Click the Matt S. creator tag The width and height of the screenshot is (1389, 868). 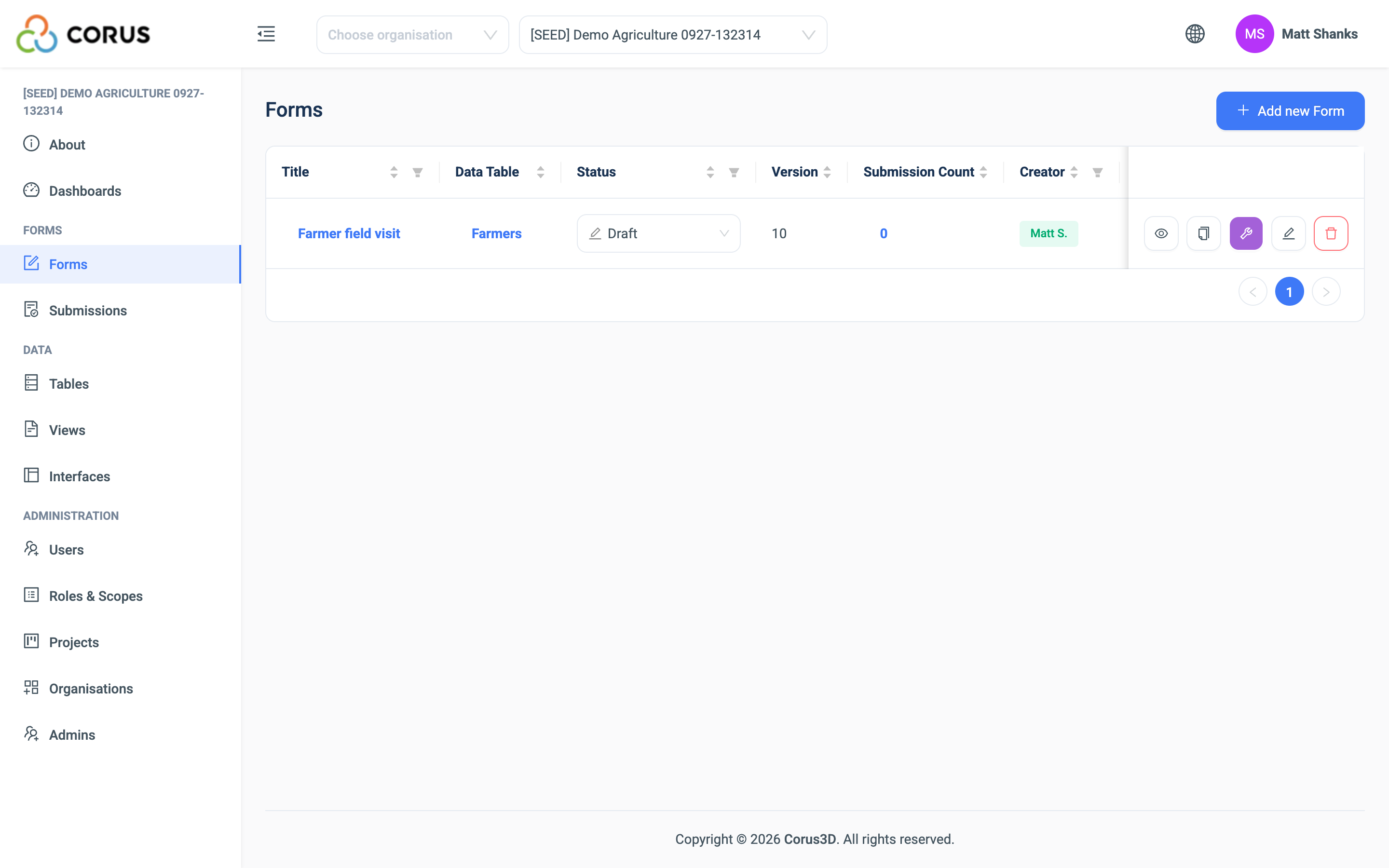pyautogui.click(x=1049, y=234)
